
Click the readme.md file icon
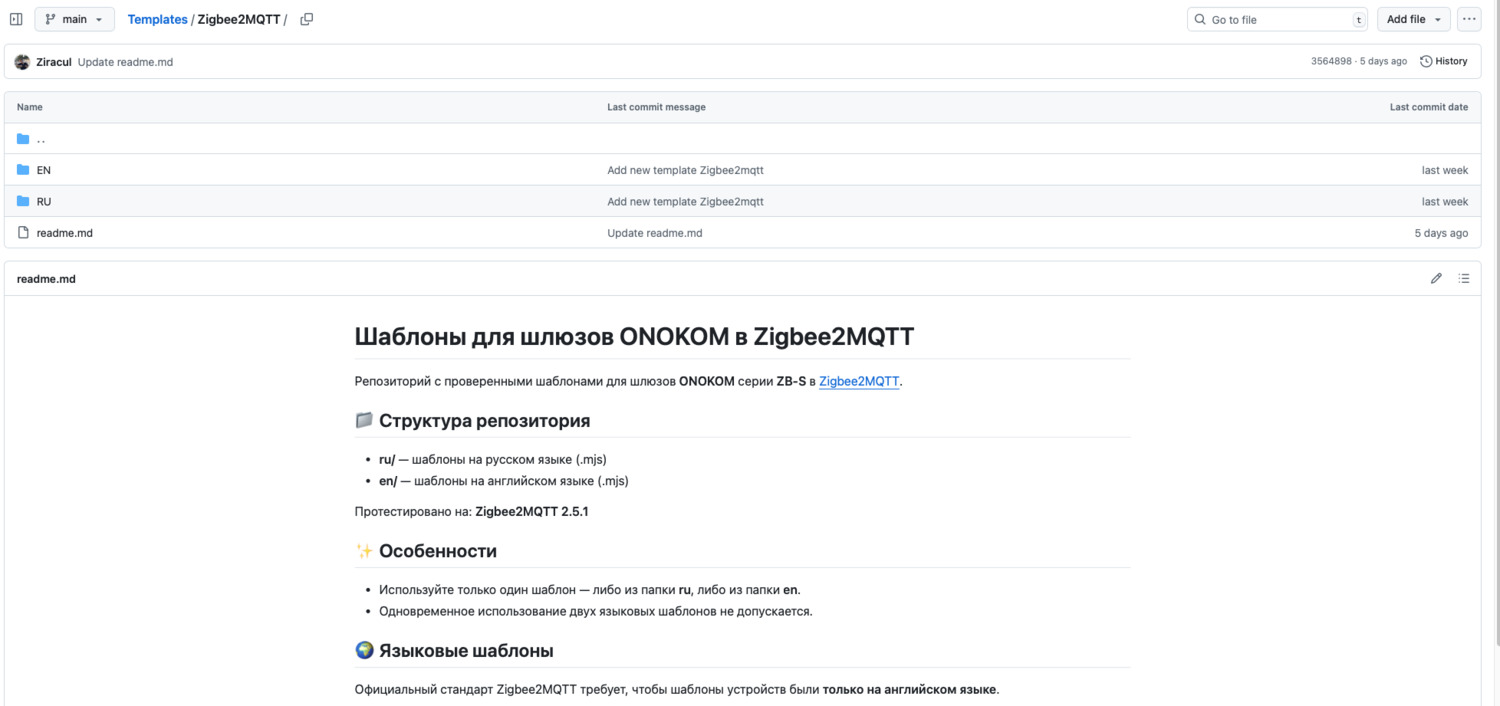pos(23,233)
